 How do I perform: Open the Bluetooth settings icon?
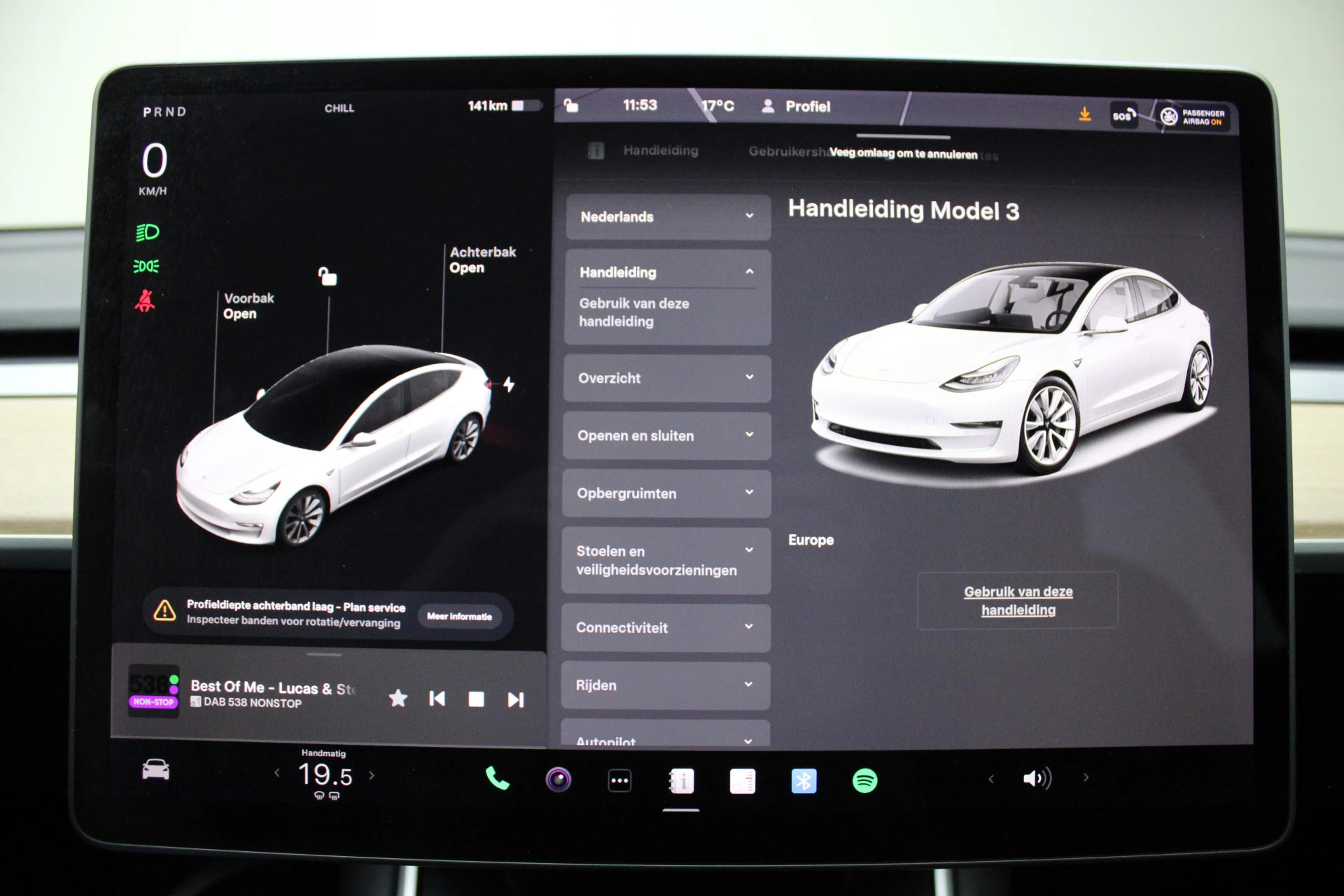click(x=804, y=780)
